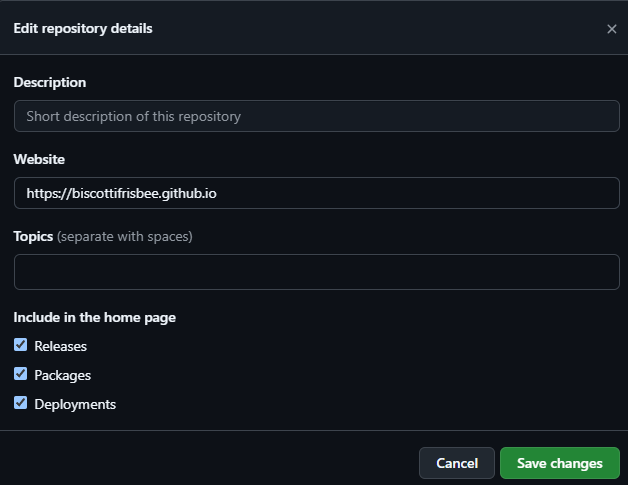Close the Edit repository details dialog

tap(611, 29)
